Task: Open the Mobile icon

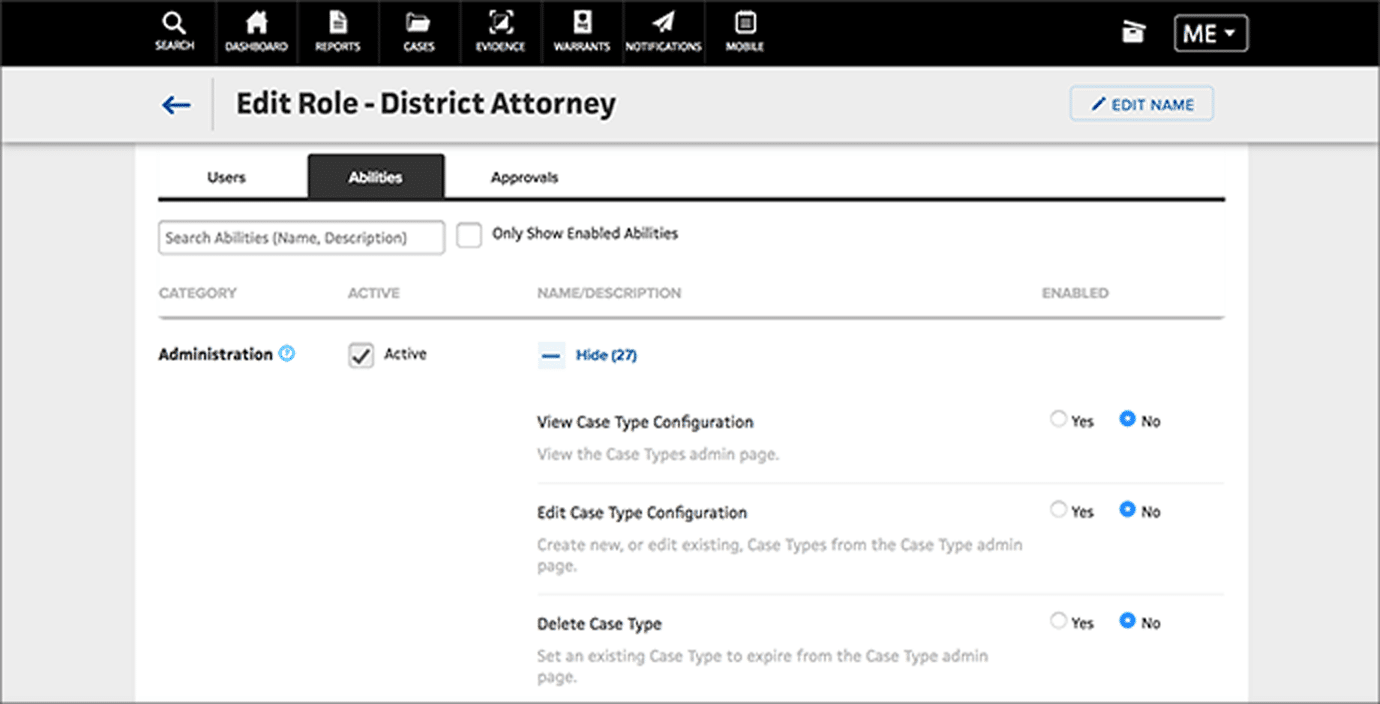Action: point(745,32)
